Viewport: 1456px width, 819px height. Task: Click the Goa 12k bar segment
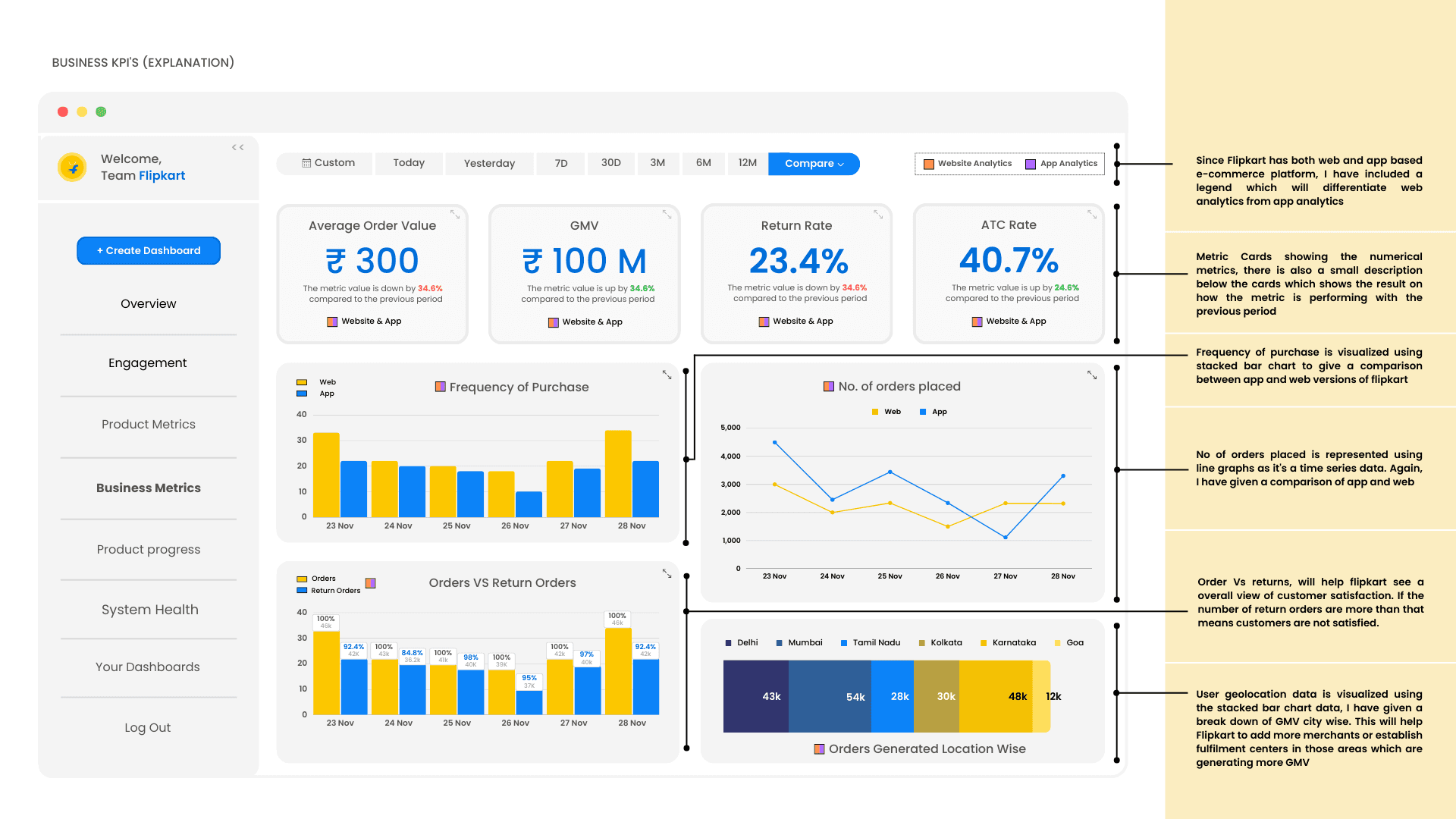[x=1042, y=696]
